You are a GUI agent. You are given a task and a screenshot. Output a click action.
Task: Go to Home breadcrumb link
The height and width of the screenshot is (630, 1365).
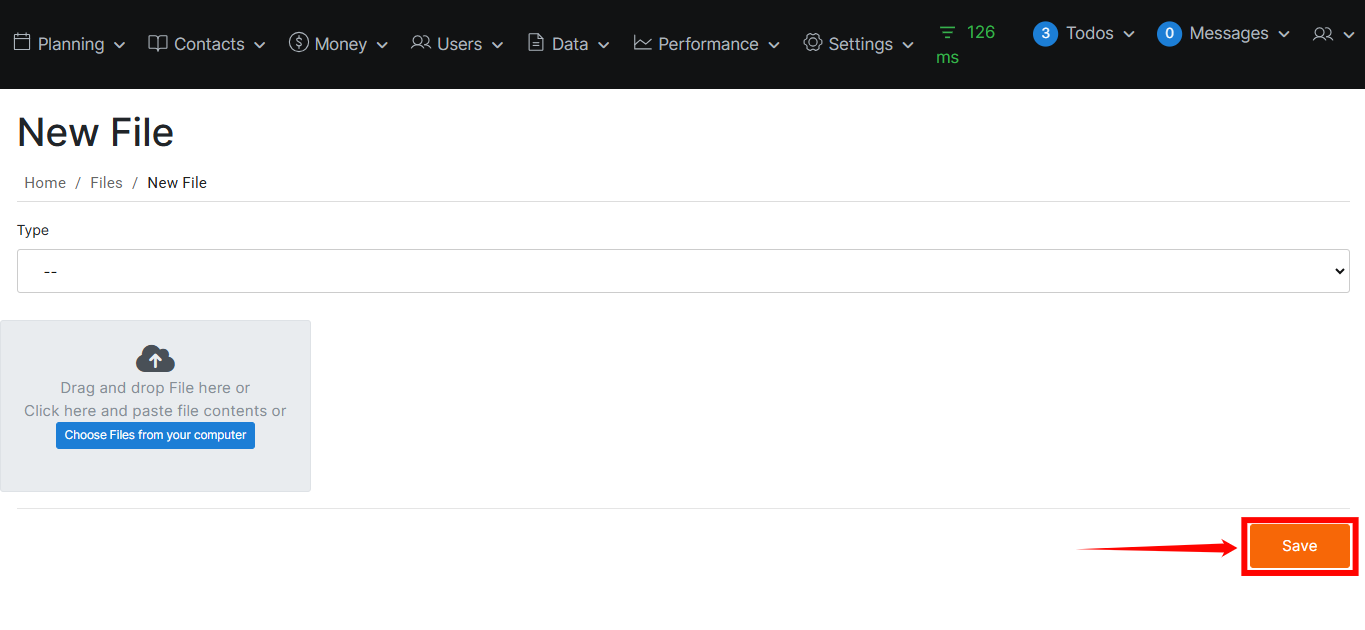(x=45, y=183)
